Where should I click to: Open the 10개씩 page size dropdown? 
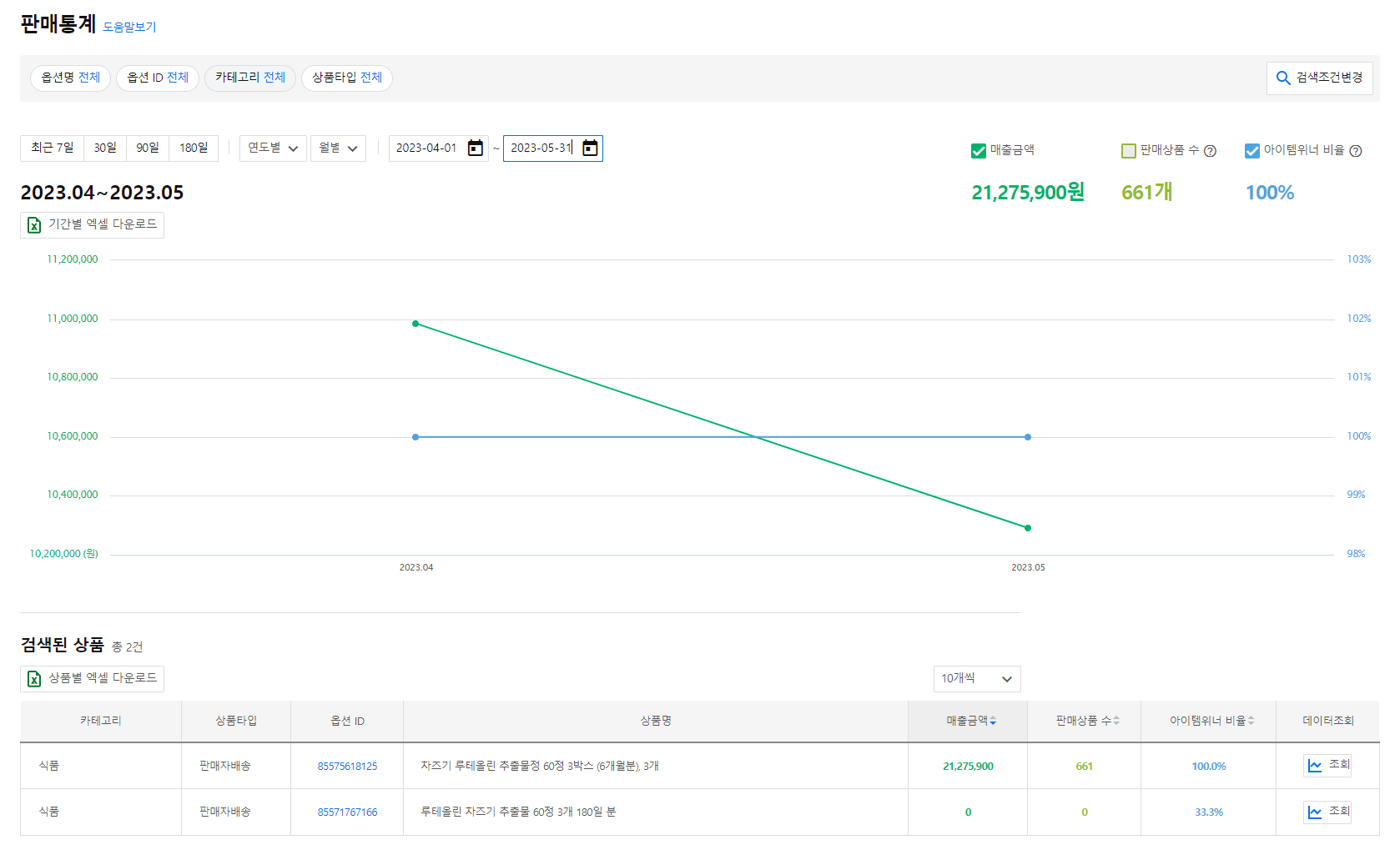[x=976, y=679]
